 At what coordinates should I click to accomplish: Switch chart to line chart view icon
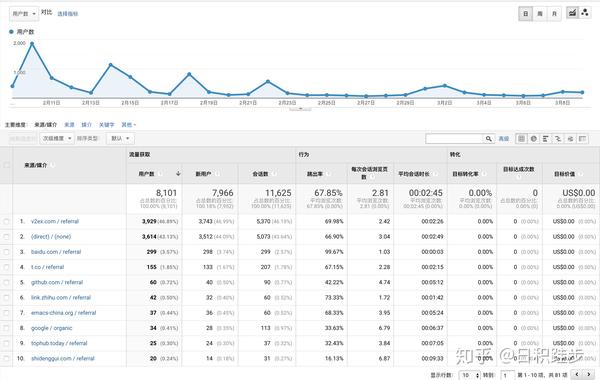point(572,13)
